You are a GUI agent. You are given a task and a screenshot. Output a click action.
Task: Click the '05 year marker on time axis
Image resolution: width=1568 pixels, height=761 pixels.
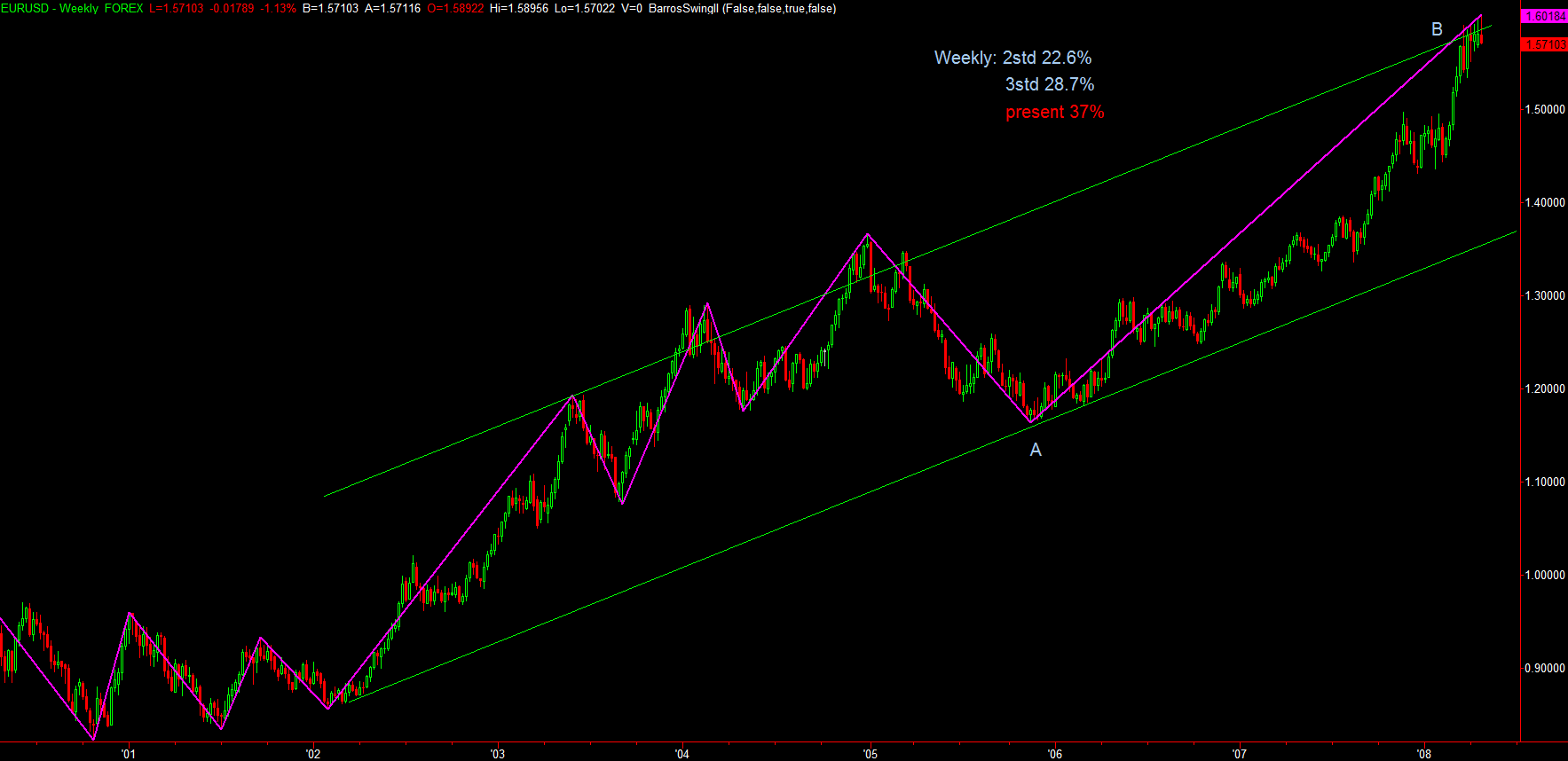pyautogui.click(x=871, y=755)
